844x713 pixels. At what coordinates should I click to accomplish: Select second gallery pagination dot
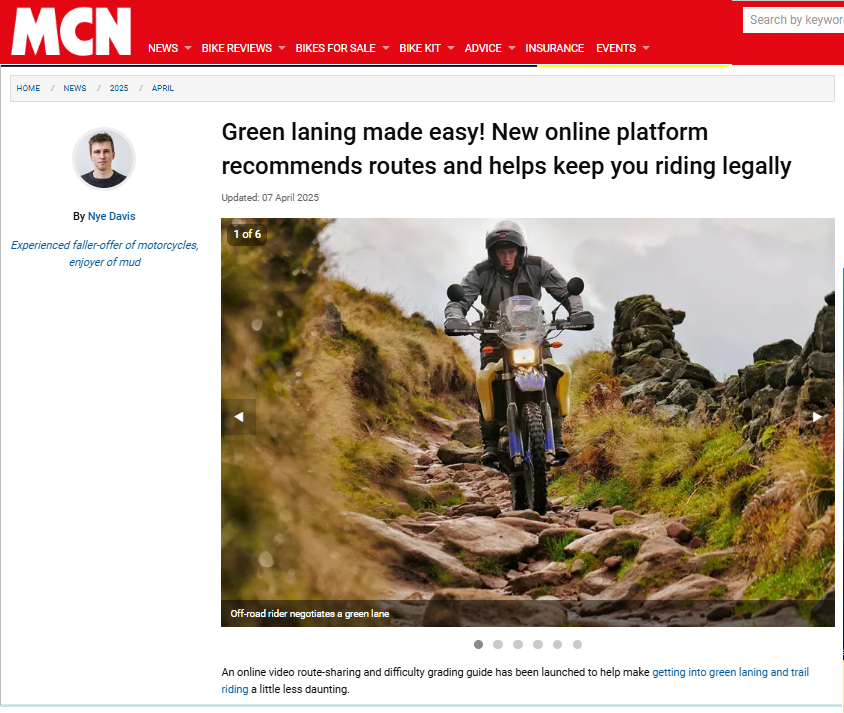point(498,644)
